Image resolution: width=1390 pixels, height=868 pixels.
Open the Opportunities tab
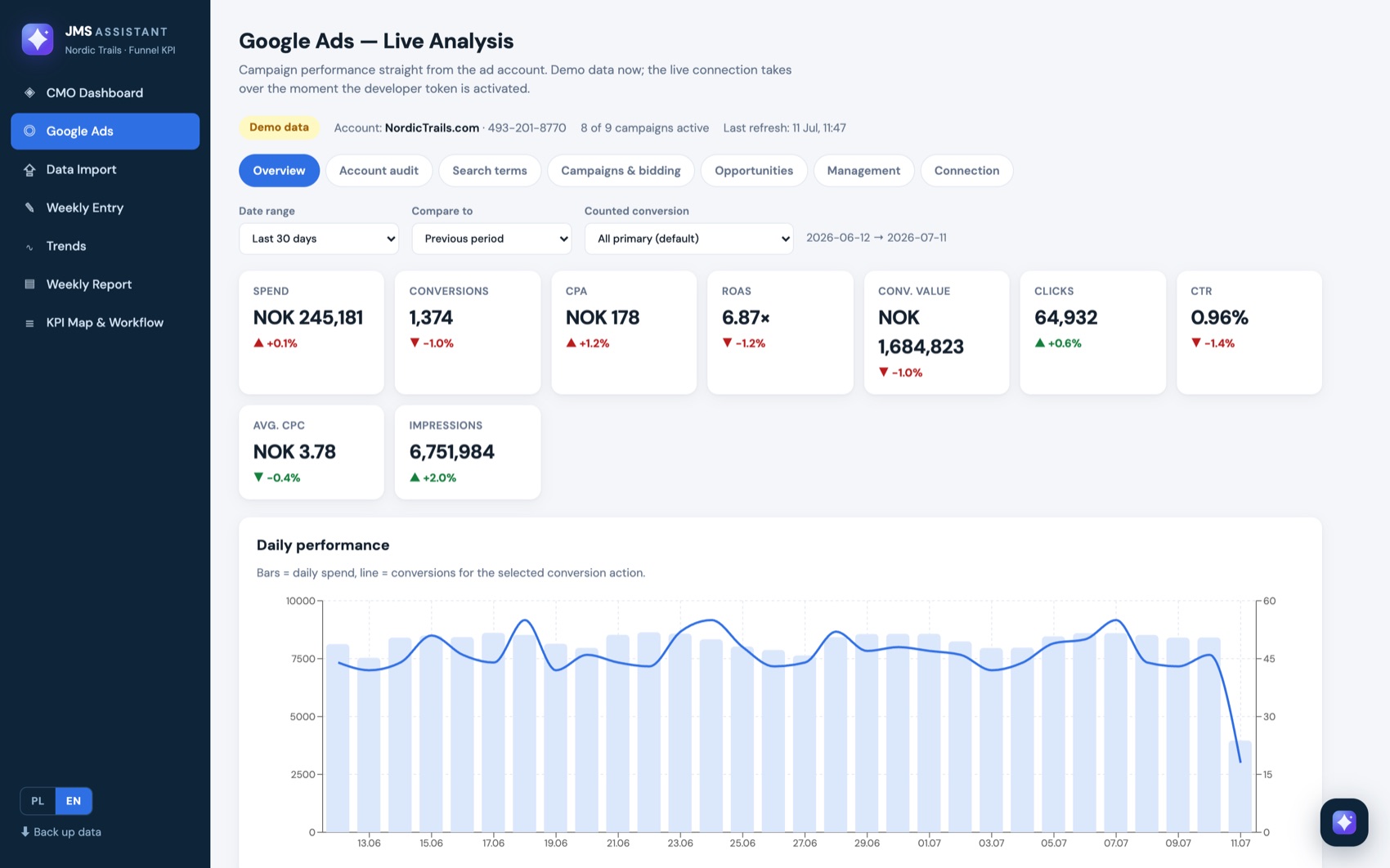tap(754, 171)
